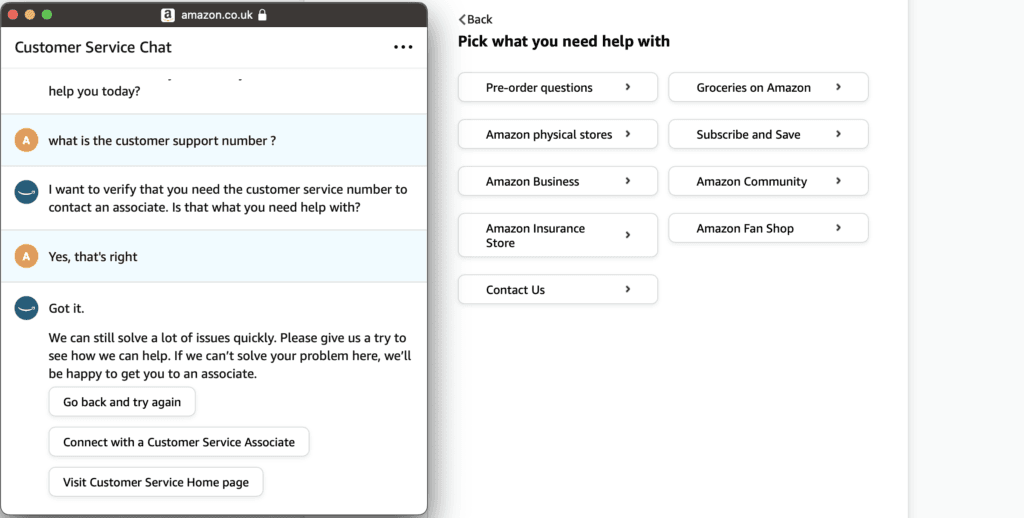Visit Customer Service Home page
This screenshot has height=518, width=1024.
[156, 483]
